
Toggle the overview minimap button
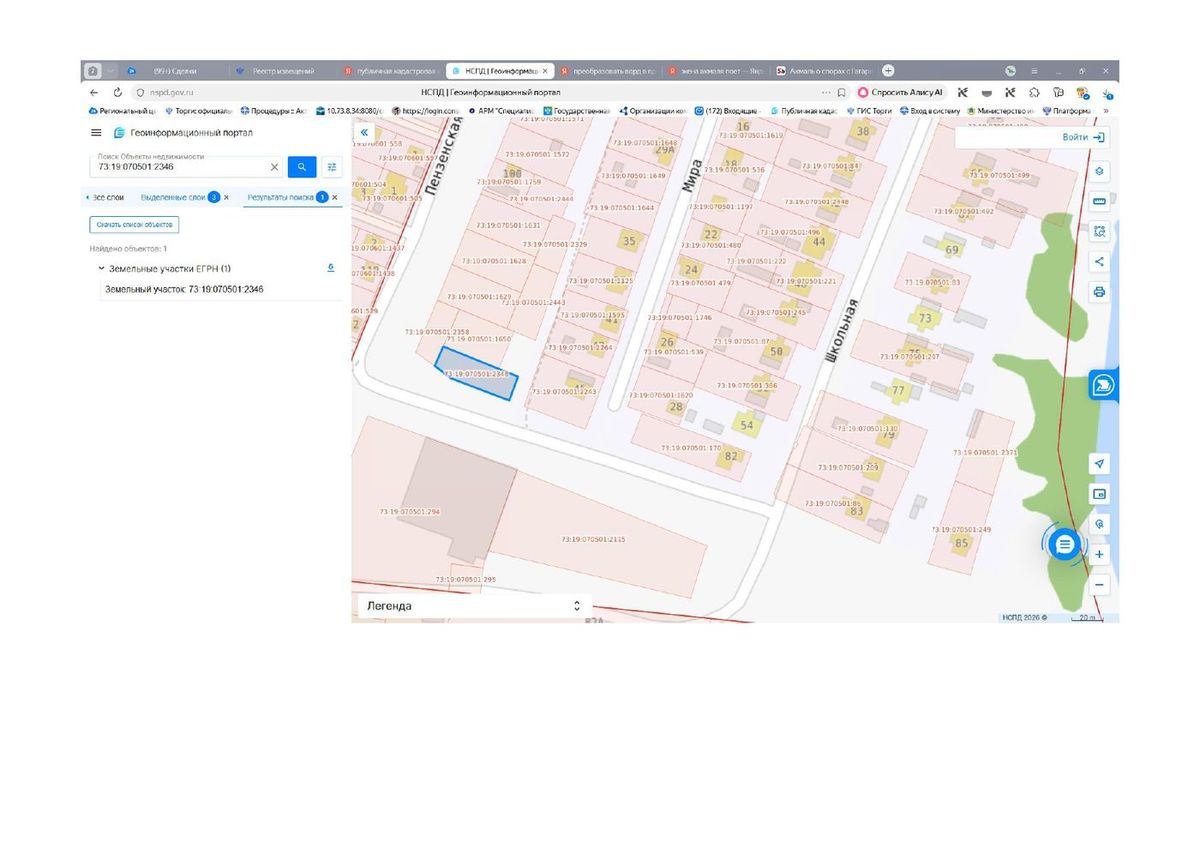point(1099,493)
